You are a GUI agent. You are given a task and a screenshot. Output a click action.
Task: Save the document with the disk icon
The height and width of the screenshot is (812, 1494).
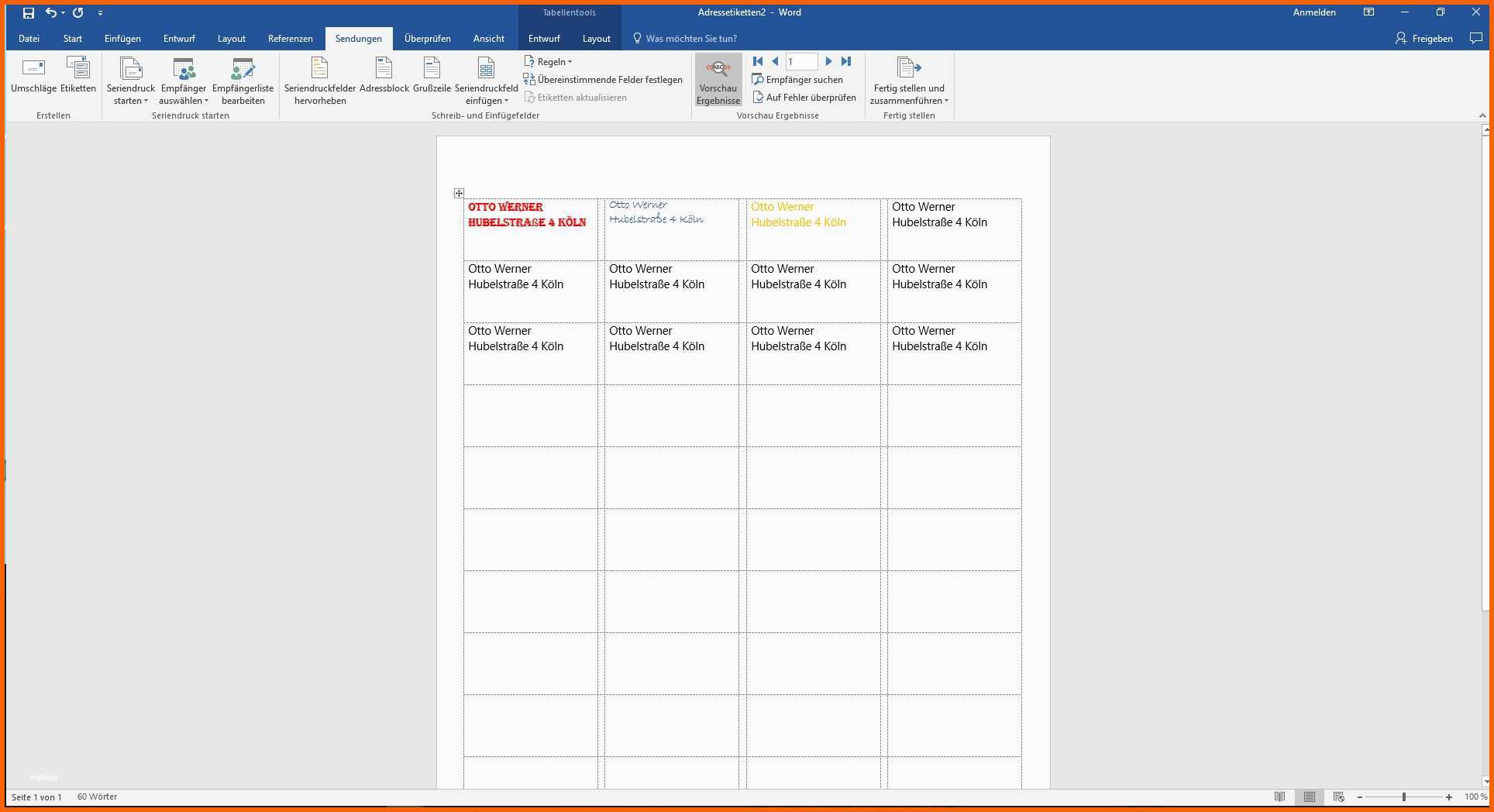coord(29,12)
